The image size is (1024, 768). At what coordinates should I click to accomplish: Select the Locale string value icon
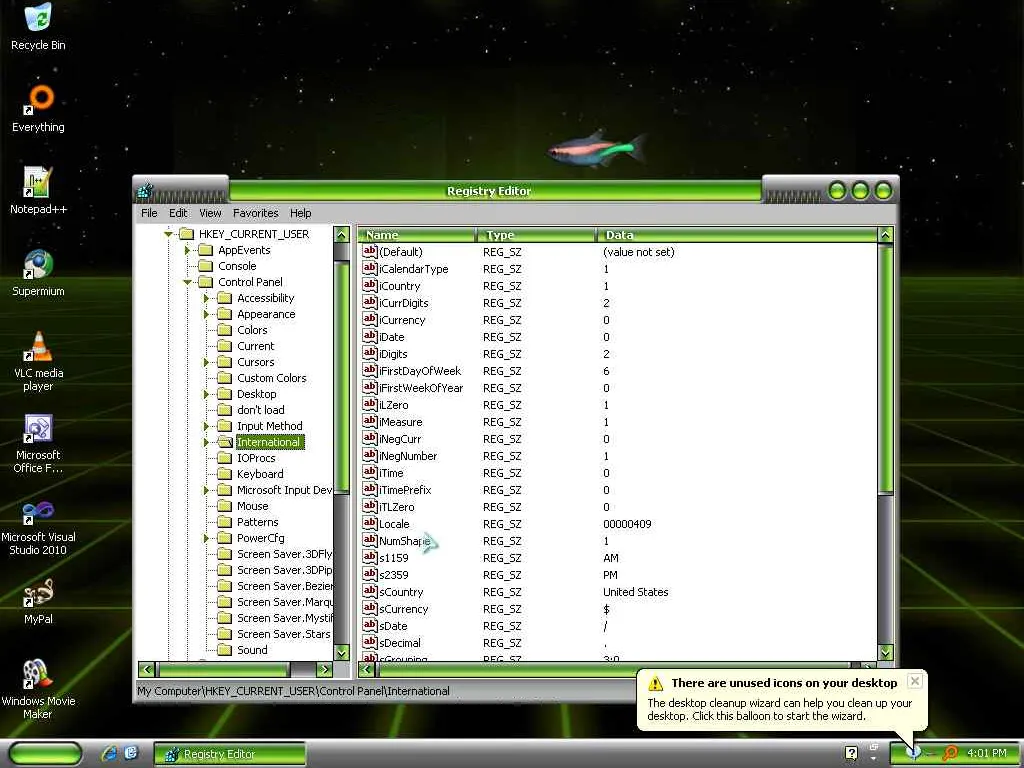(370, 523)
